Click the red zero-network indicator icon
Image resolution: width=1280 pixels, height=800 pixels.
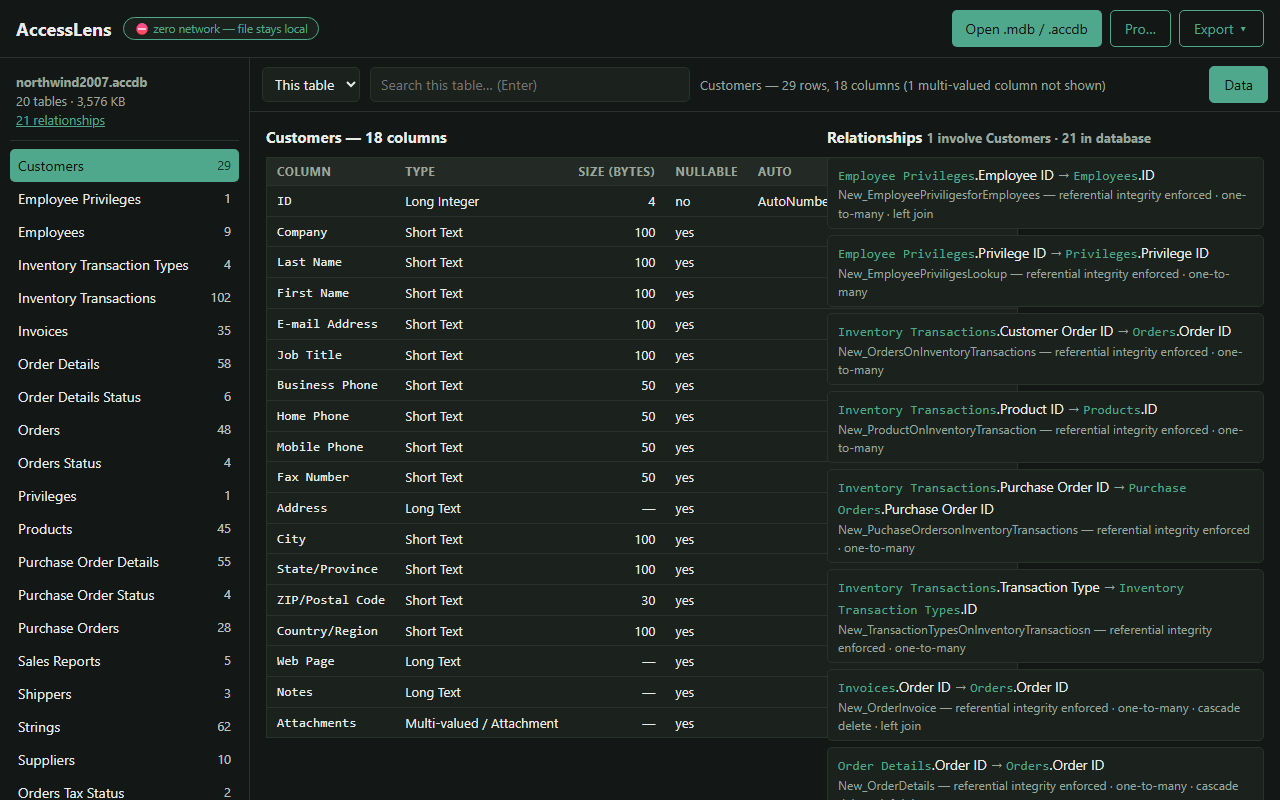click(x=141, y=29)
